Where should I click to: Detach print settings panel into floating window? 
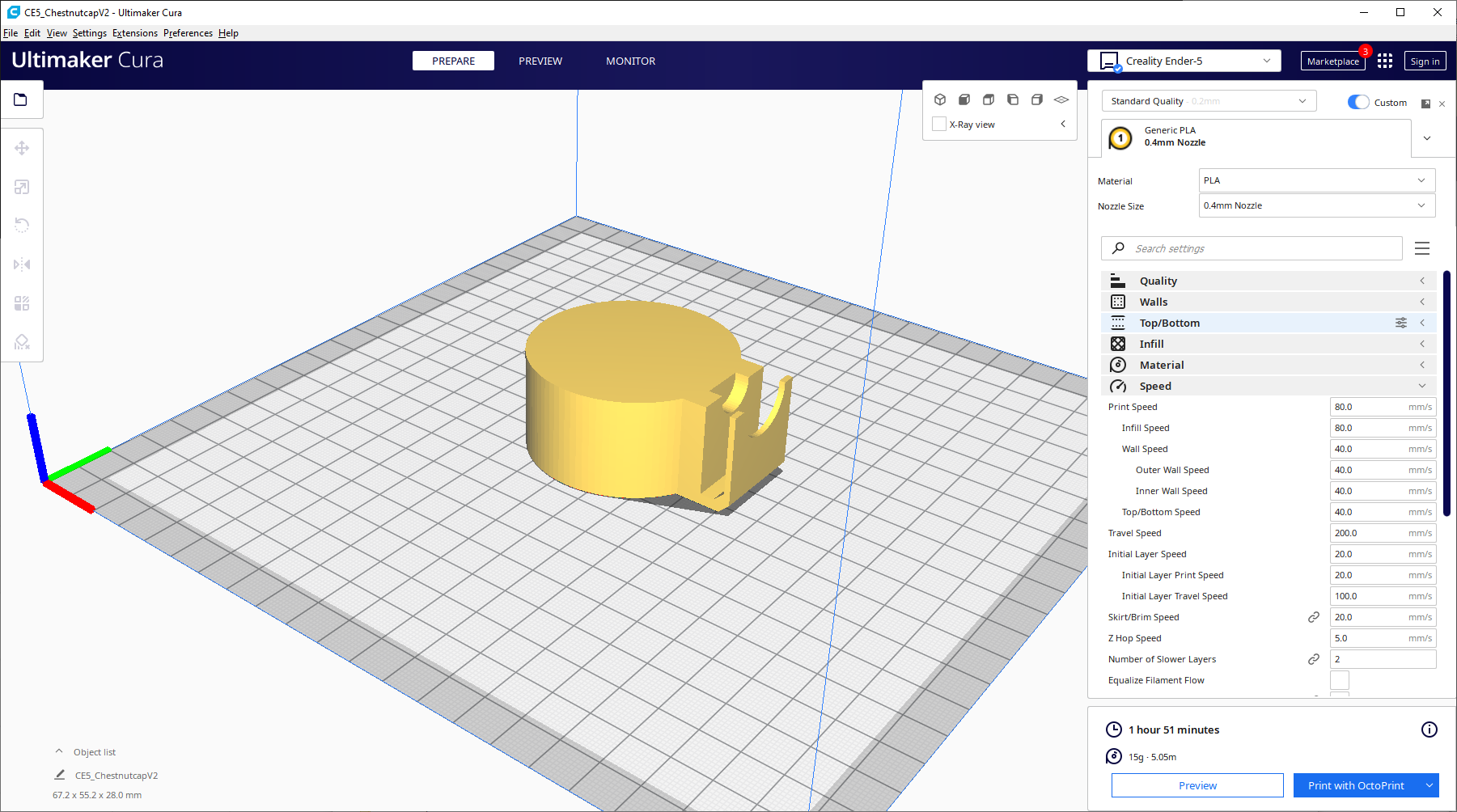point(1426,104)
